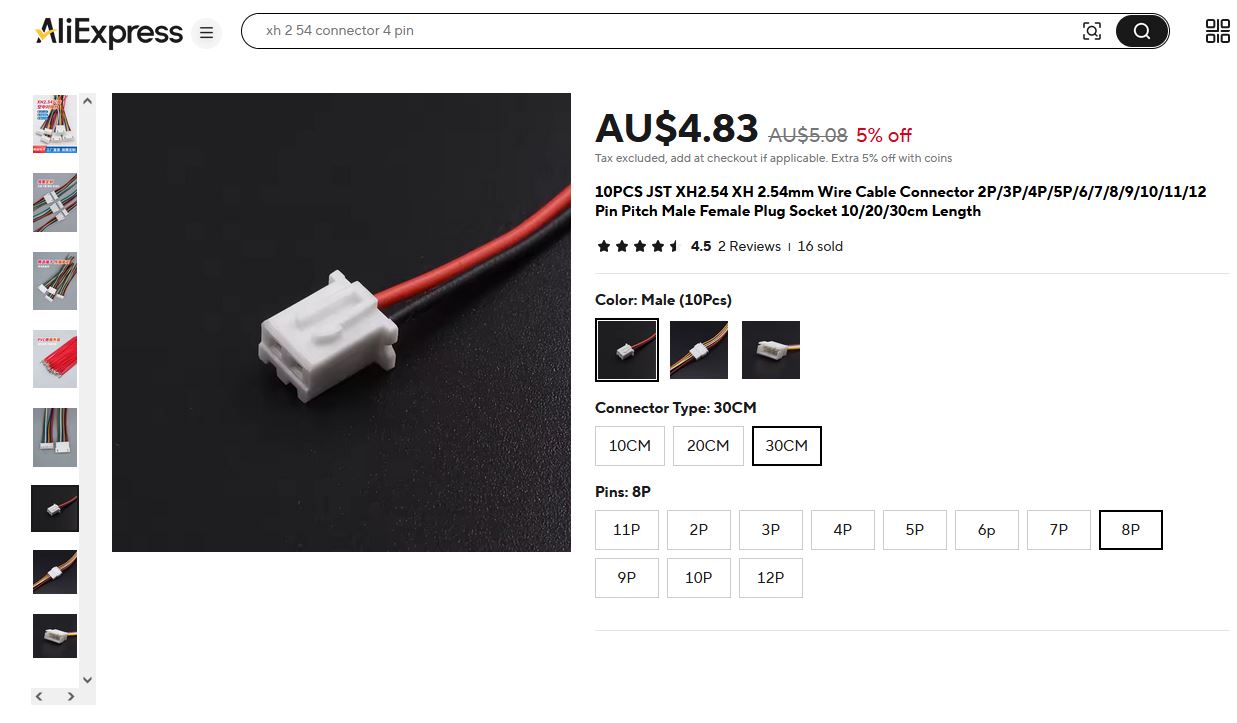This screenshot has height=723, width=1237.
Task: Click the next thumbnail page arrow
Action: point(71,696)
